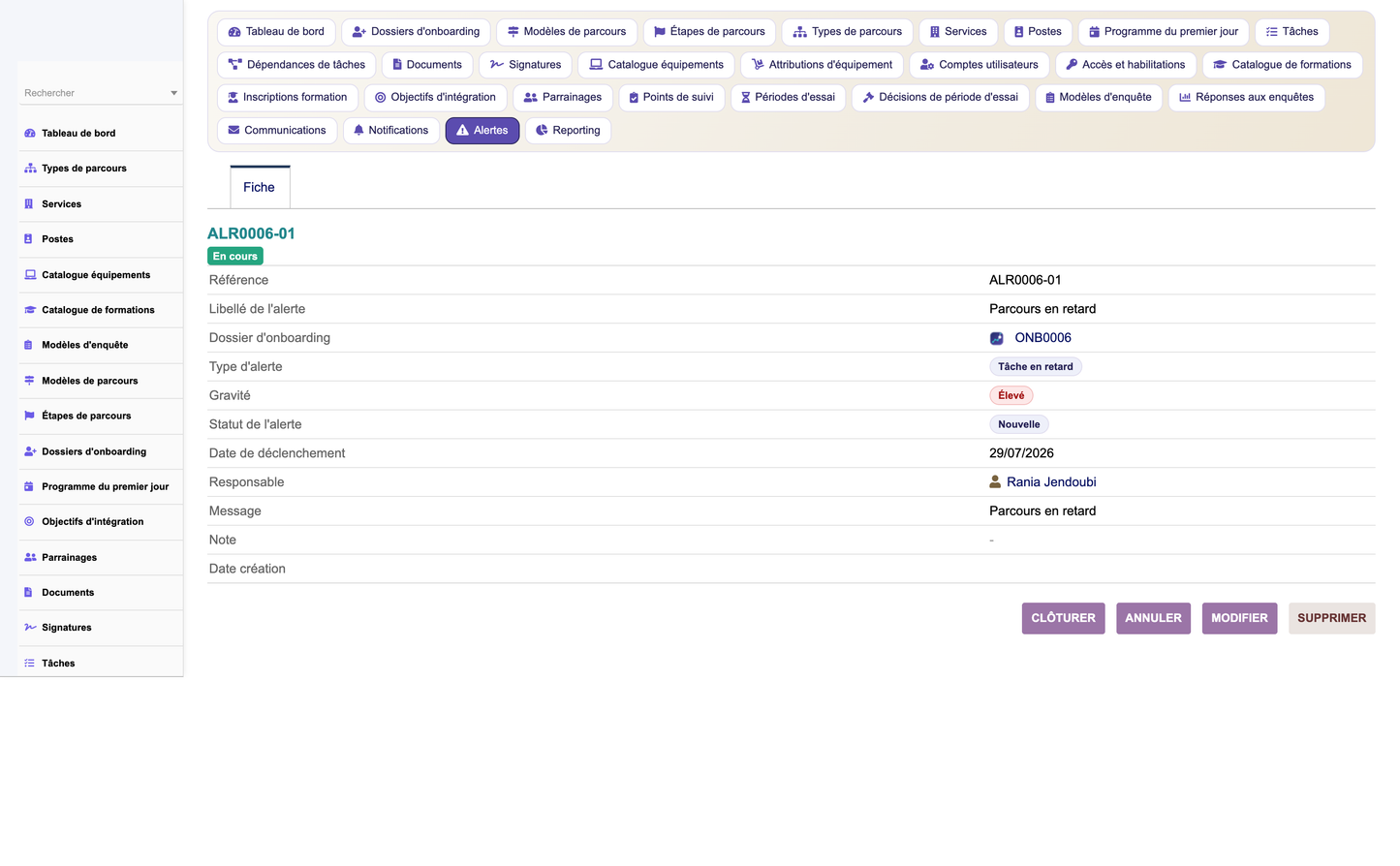This screenshot has width=1400, height=866.
Task: Click the Nouvelle status badge
Action: tap(1018, 425)
